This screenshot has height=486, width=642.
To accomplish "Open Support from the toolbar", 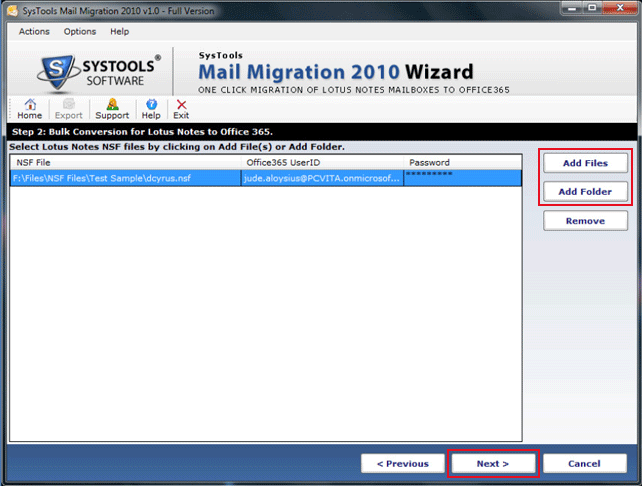I will click(112, 109).
